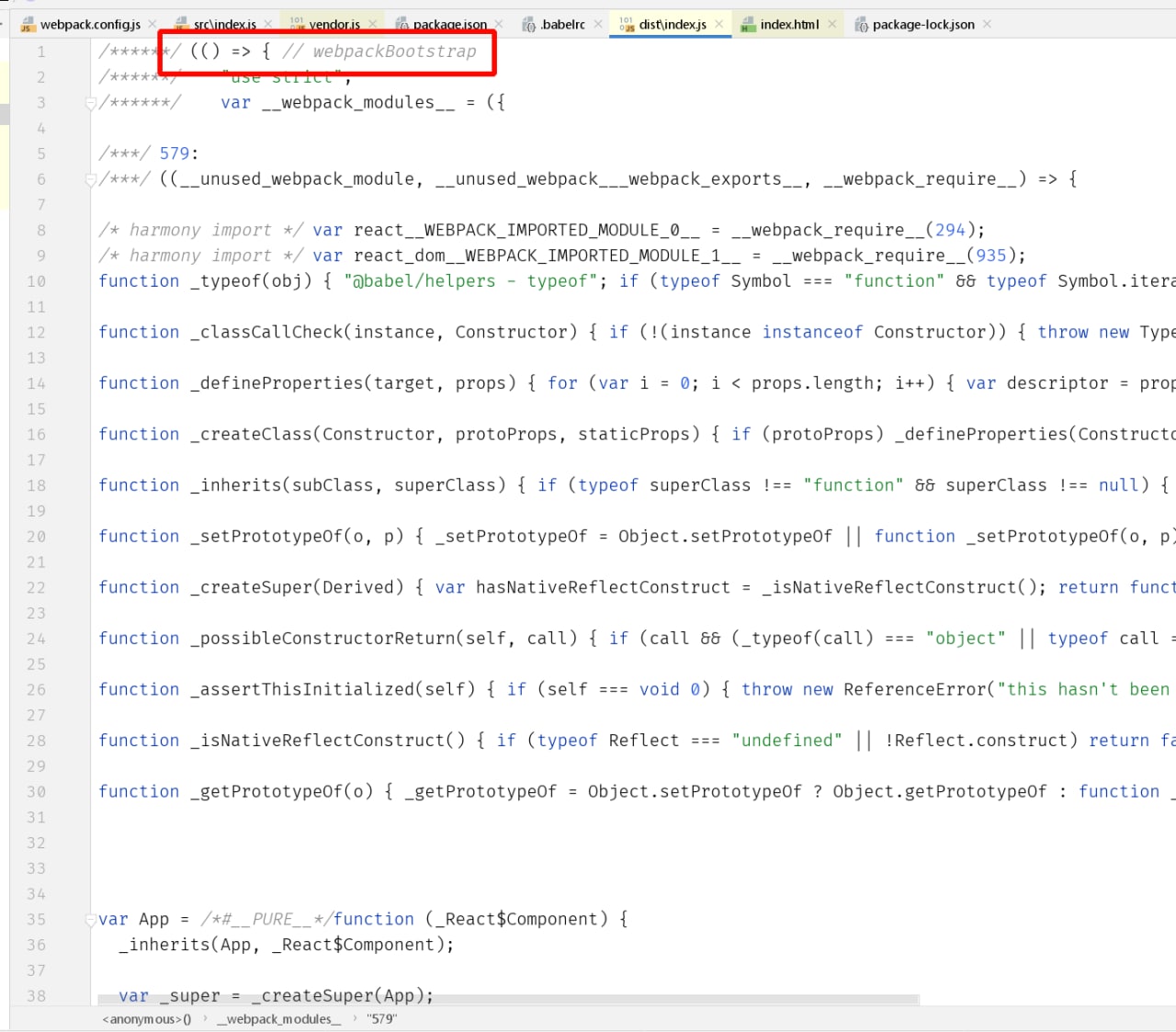Click the _assertThisInitialized function name
1176x1032 pixels.
point(302,689)
